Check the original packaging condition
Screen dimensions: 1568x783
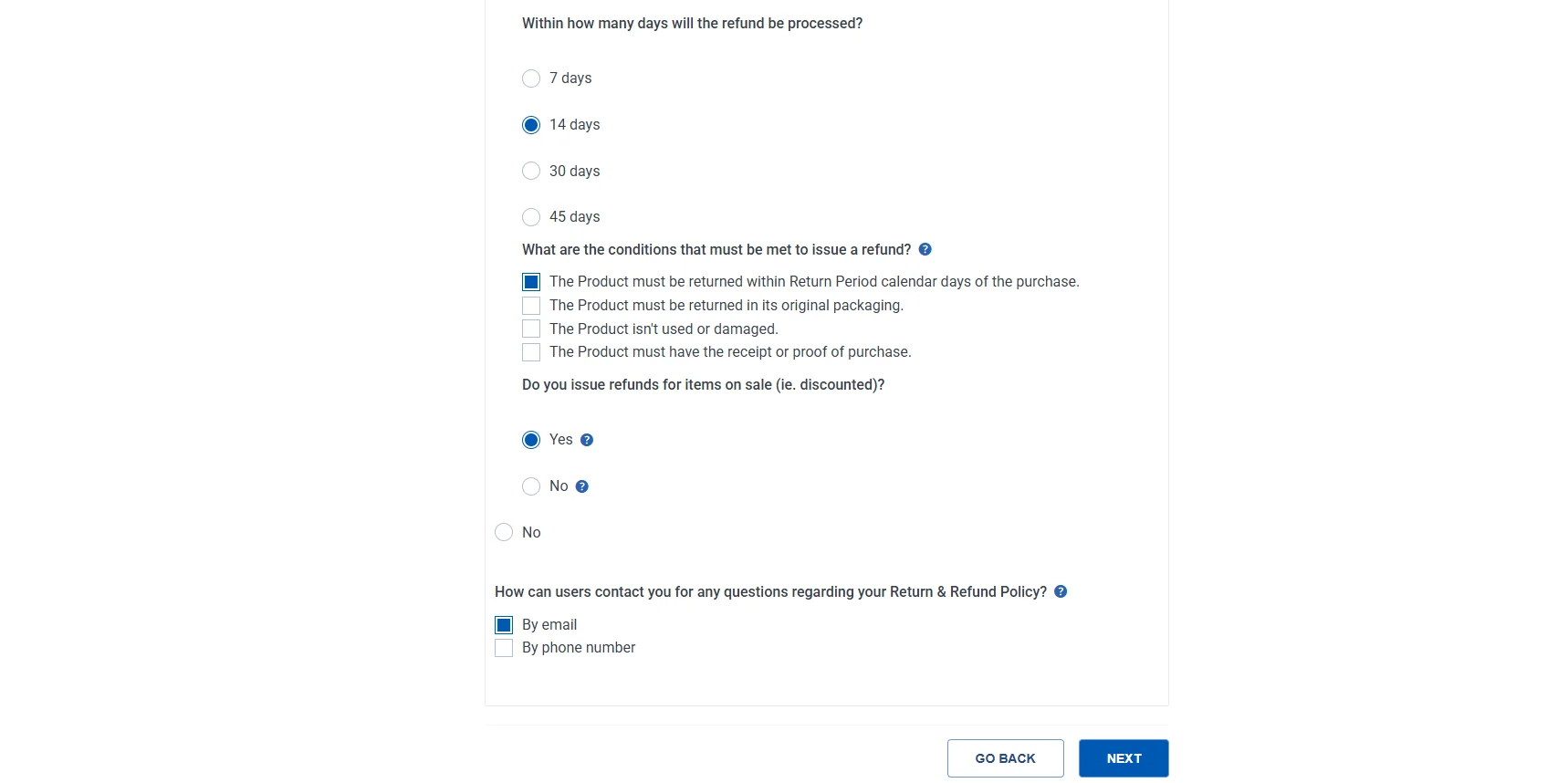point(531,306)
